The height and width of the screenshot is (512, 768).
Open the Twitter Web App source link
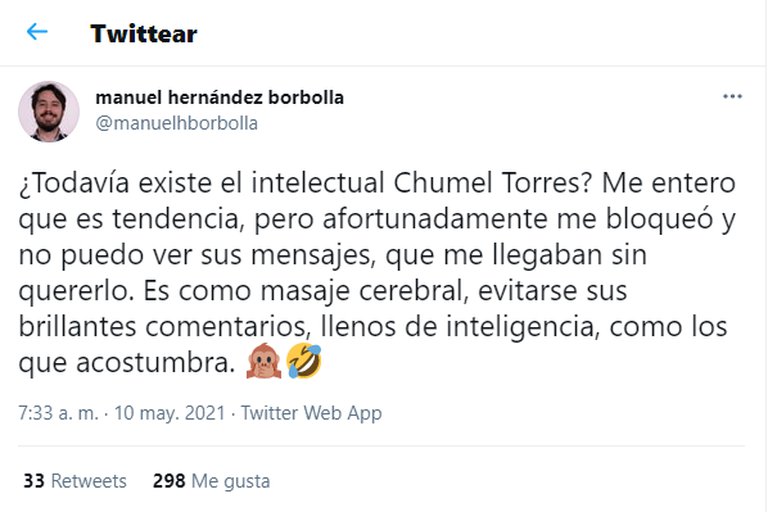click(x=312, y=413)
